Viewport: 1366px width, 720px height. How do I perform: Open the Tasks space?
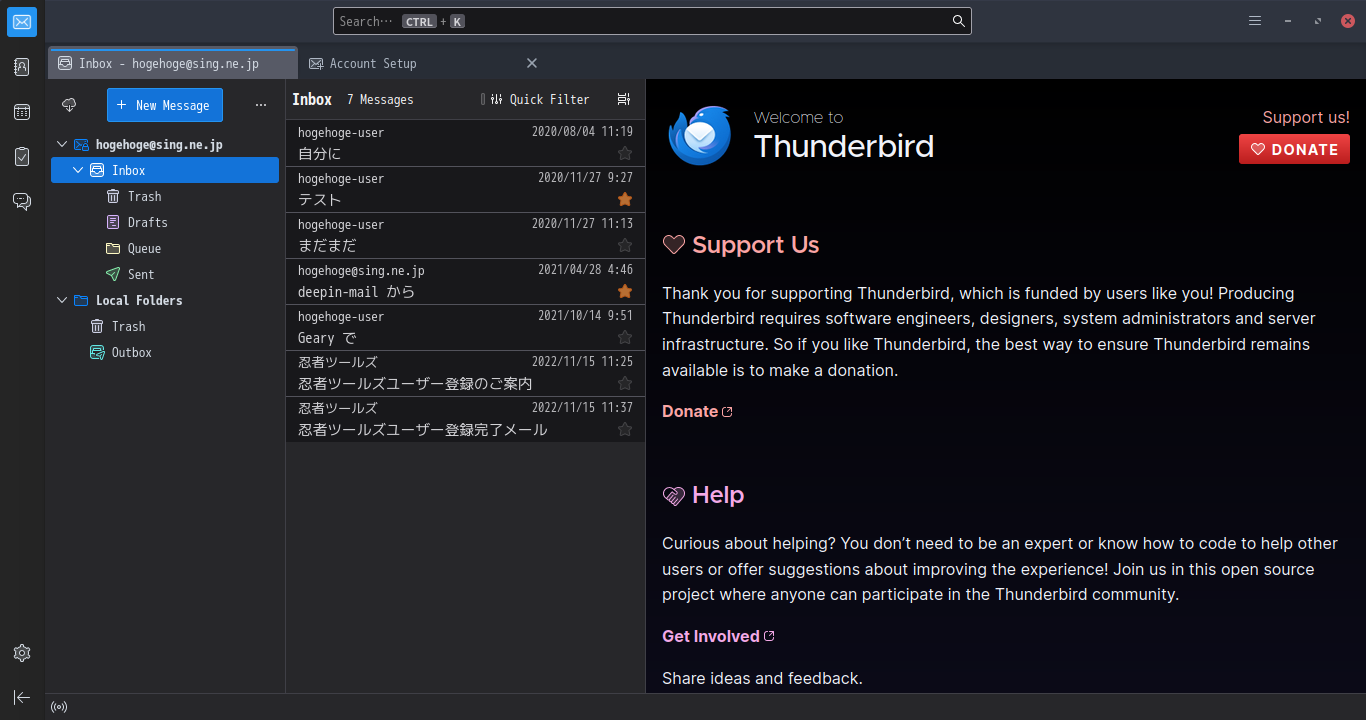(x=22, y=157)
